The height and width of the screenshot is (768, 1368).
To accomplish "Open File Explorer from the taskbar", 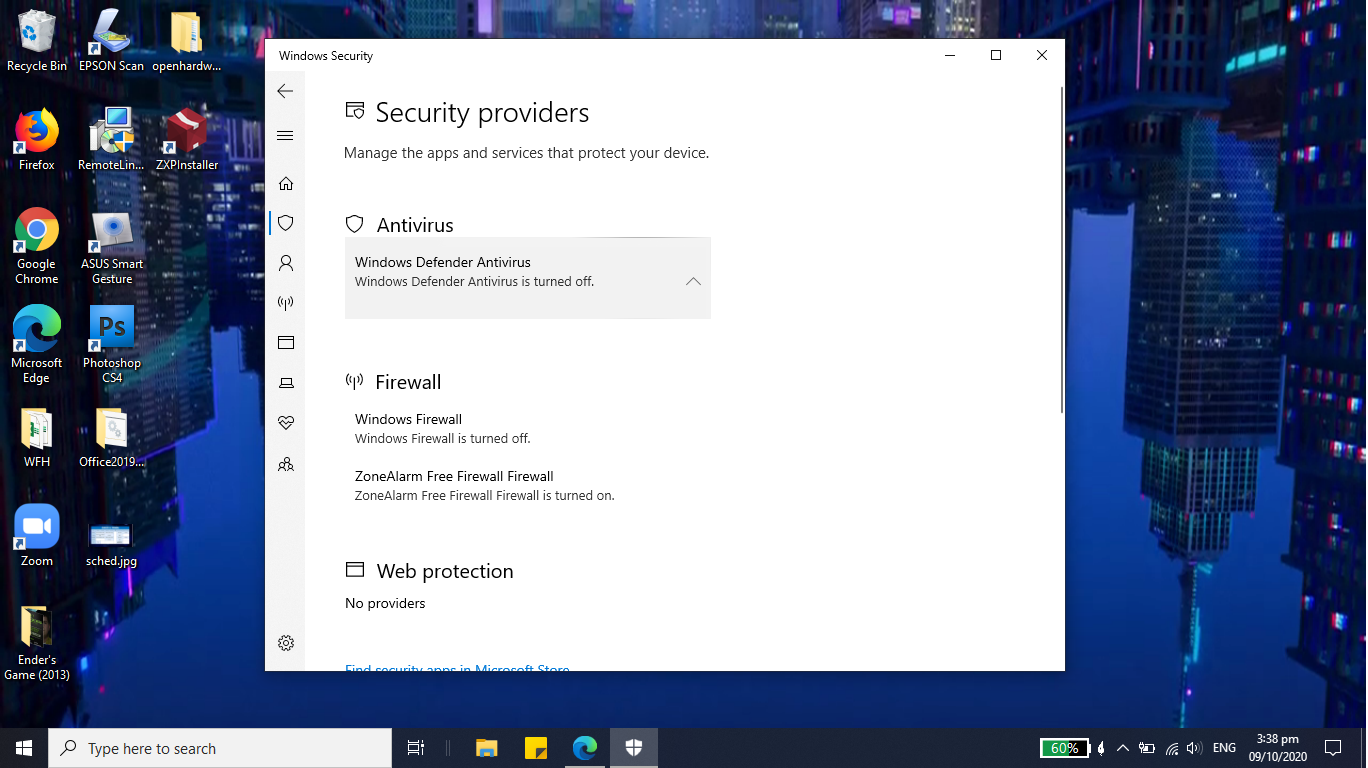I will tap(487, 748).
